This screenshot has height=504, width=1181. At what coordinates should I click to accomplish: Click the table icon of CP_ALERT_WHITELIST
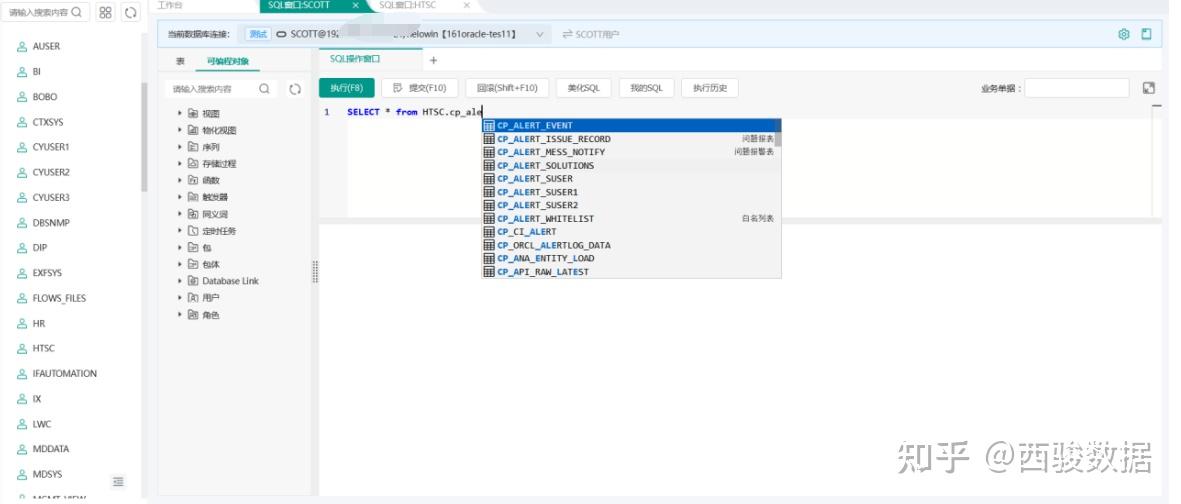(489, 218)
